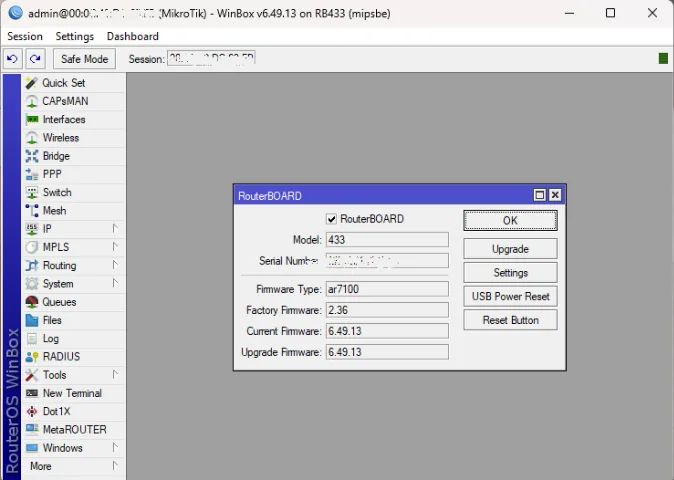Screen dimensions: 674x480
Task: Open the Settings menu
Action: point(75,37)
